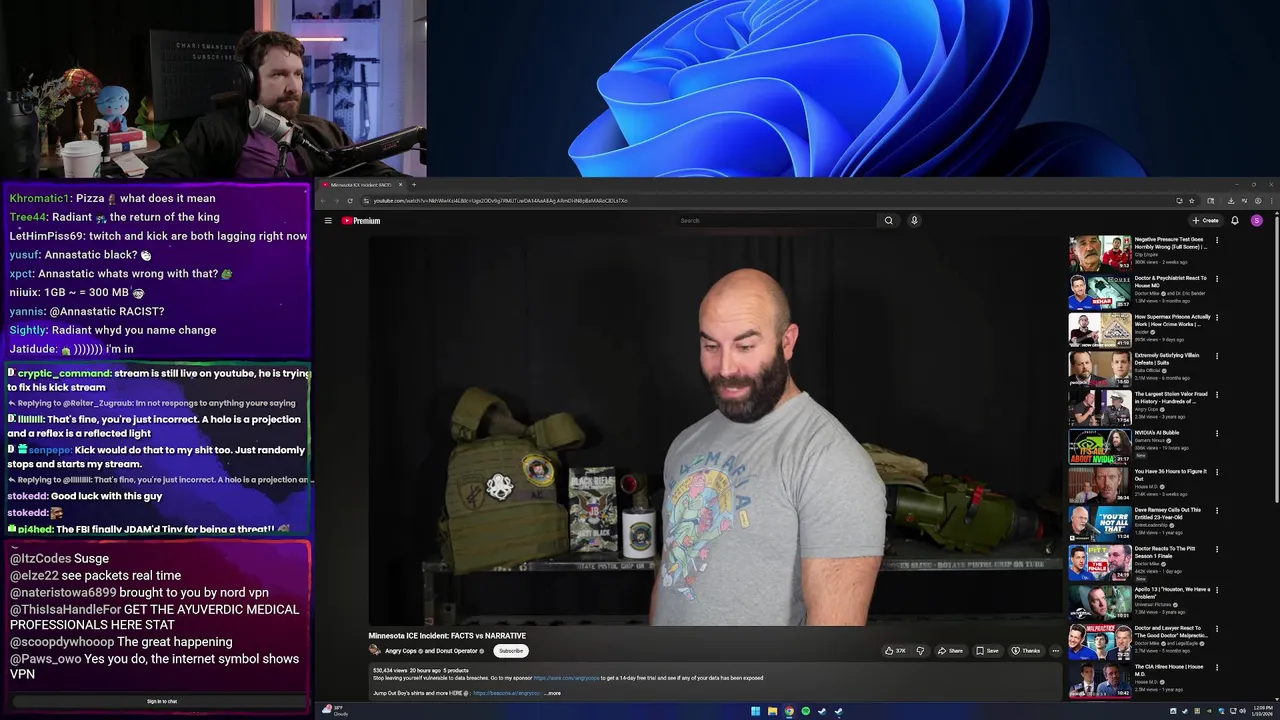This screenshot has width=1280, height=720.
Task: Open options menu for Doctor & Psychiatrist React video
Action: 1217,279
